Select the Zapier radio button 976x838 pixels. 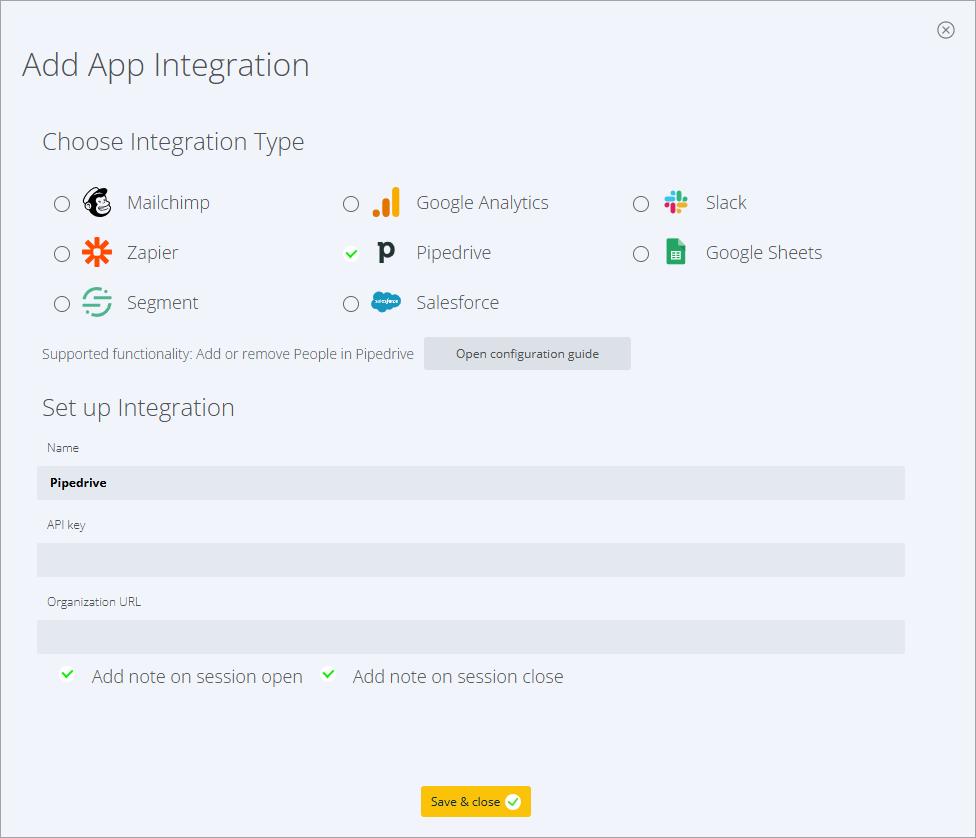[62, 254]
